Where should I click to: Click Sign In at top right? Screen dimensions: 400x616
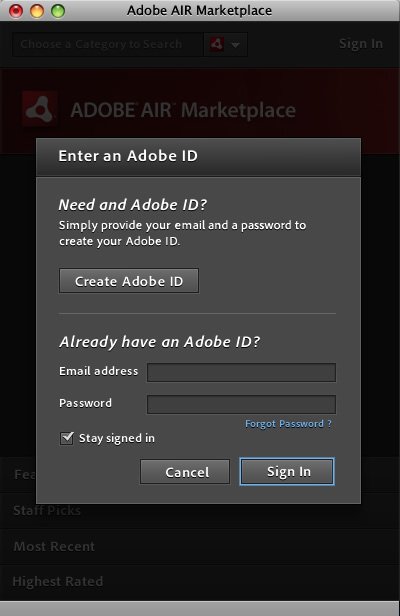361,44
